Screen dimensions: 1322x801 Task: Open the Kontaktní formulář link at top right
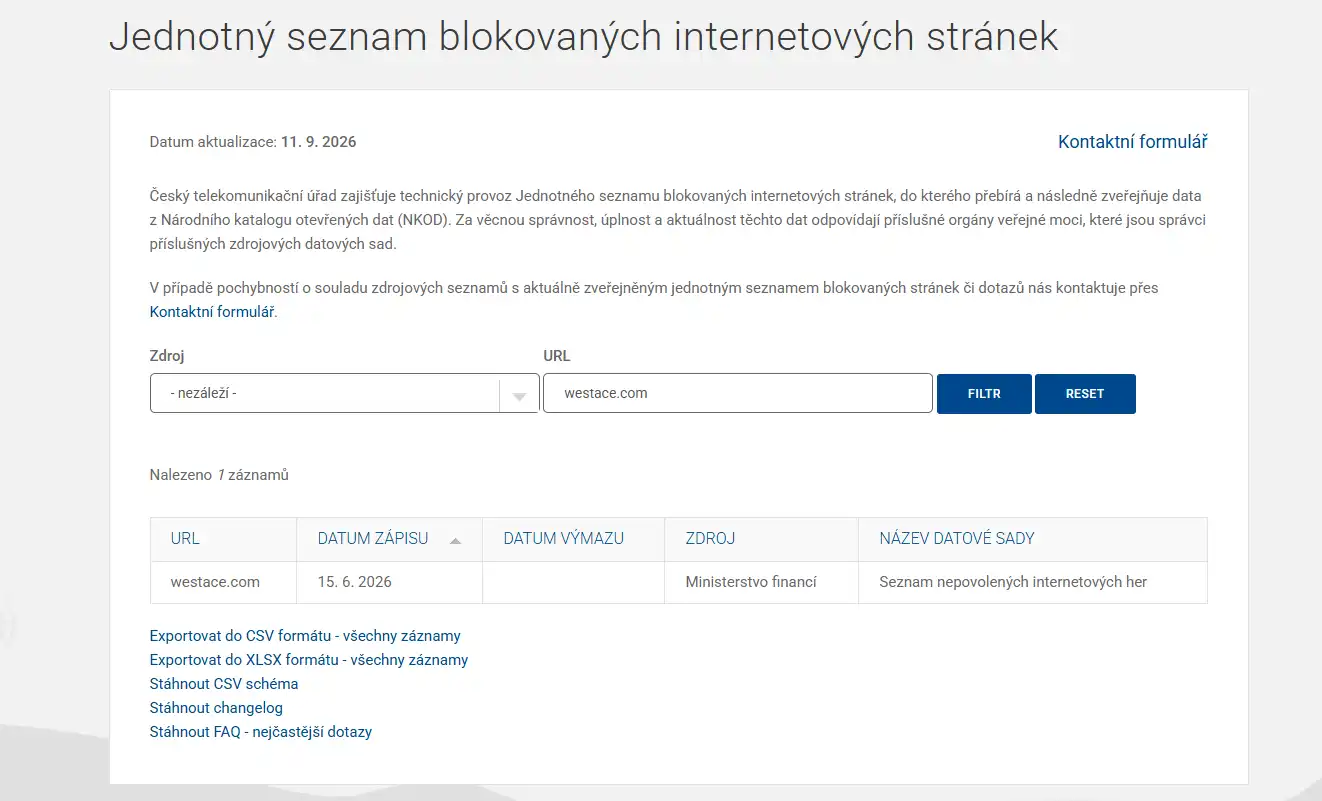point(1133,142)
